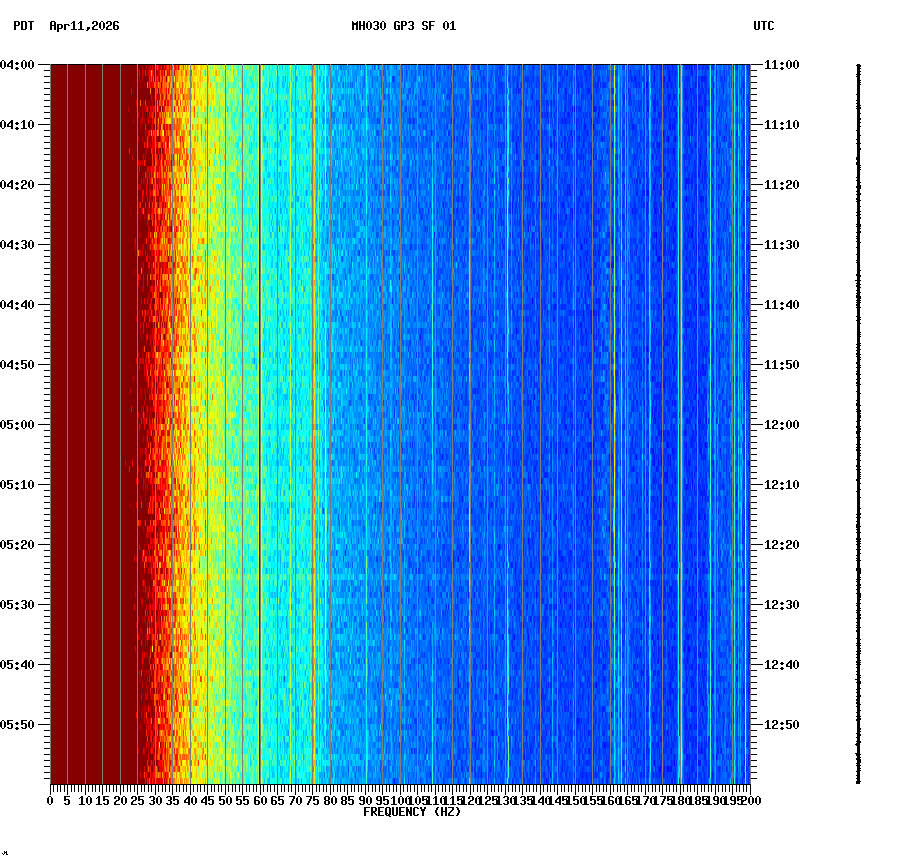Image resolution: width=902 pixels, height=864 pixels.
Task: Click the FREQUENCY (HZ) axis title
Action: pos(411,810)
